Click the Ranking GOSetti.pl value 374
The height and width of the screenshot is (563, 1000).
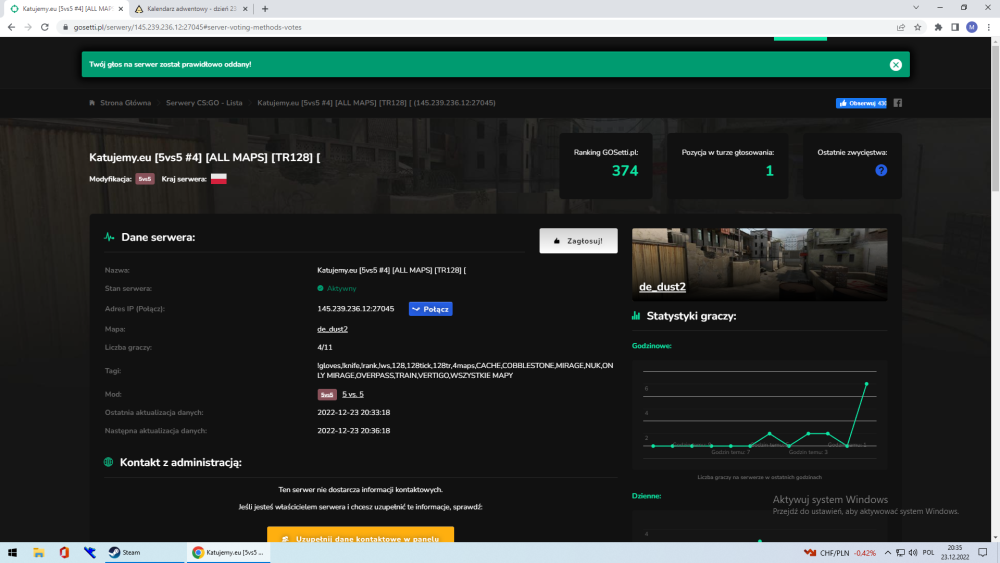[x=624, y=171]
